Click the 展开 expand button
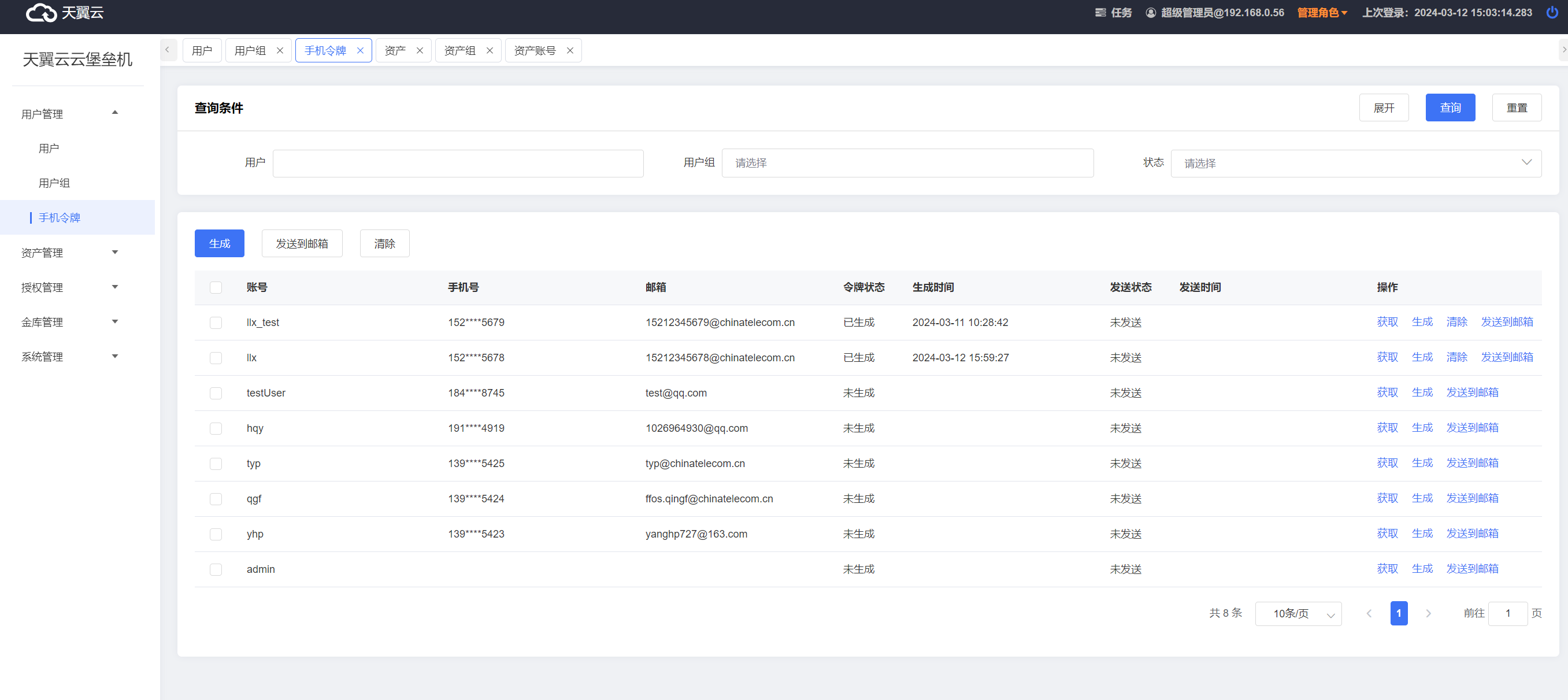Image resolution: width=1568 pixels, height=700 pixels. (x=1384, y=108)
